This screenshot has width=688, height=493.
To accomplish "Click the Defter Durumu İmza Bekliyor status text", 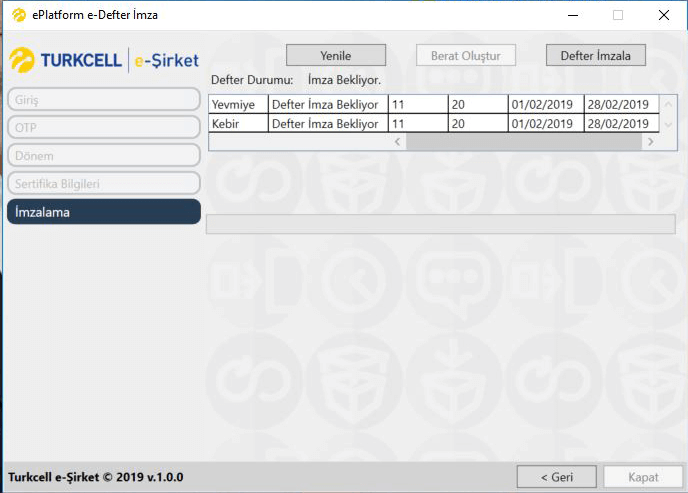I will (x=344, y=80).
